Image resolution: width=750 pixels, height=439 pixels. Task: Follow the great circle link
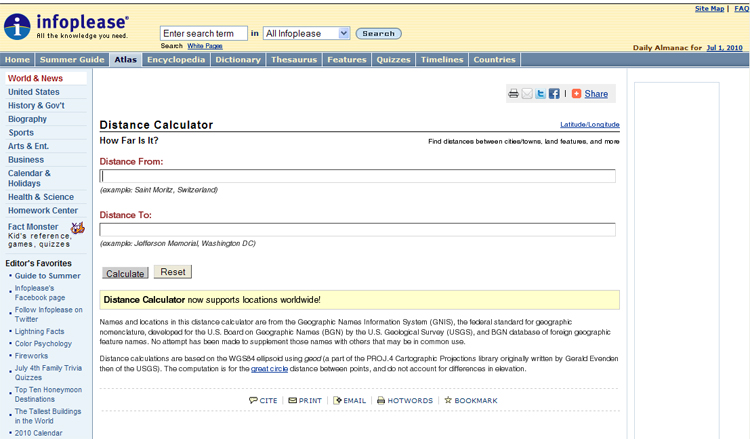[271, 369]
